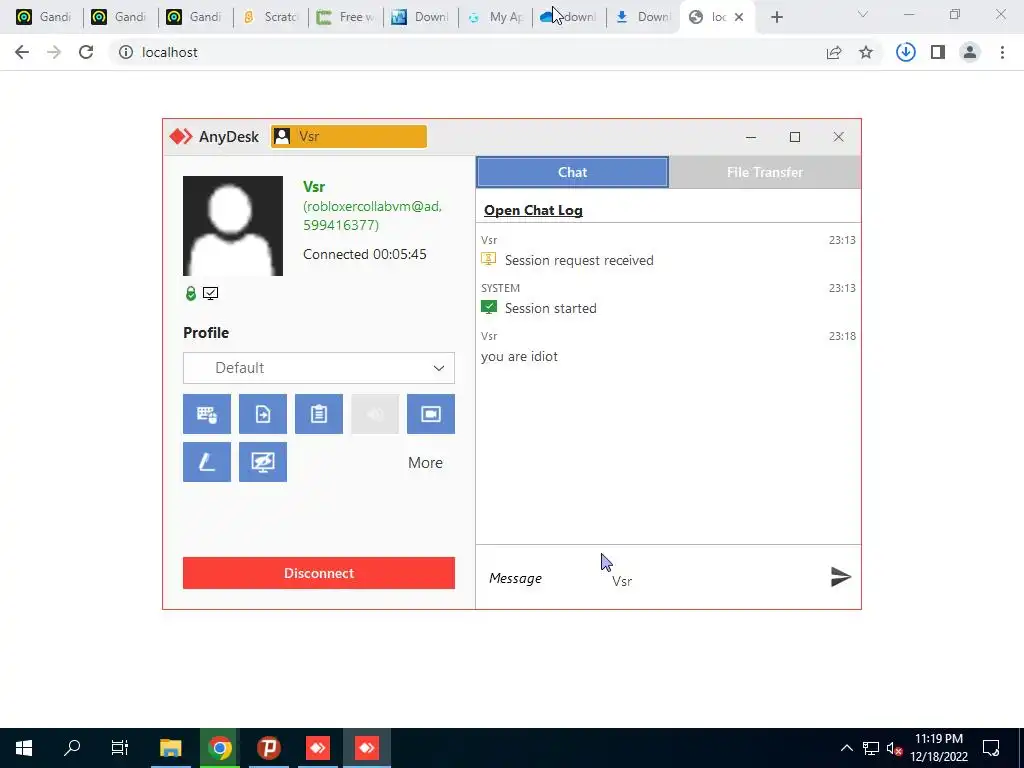Minimize the AnyDesk window
1024x768 pixels.
click(751, 136)
